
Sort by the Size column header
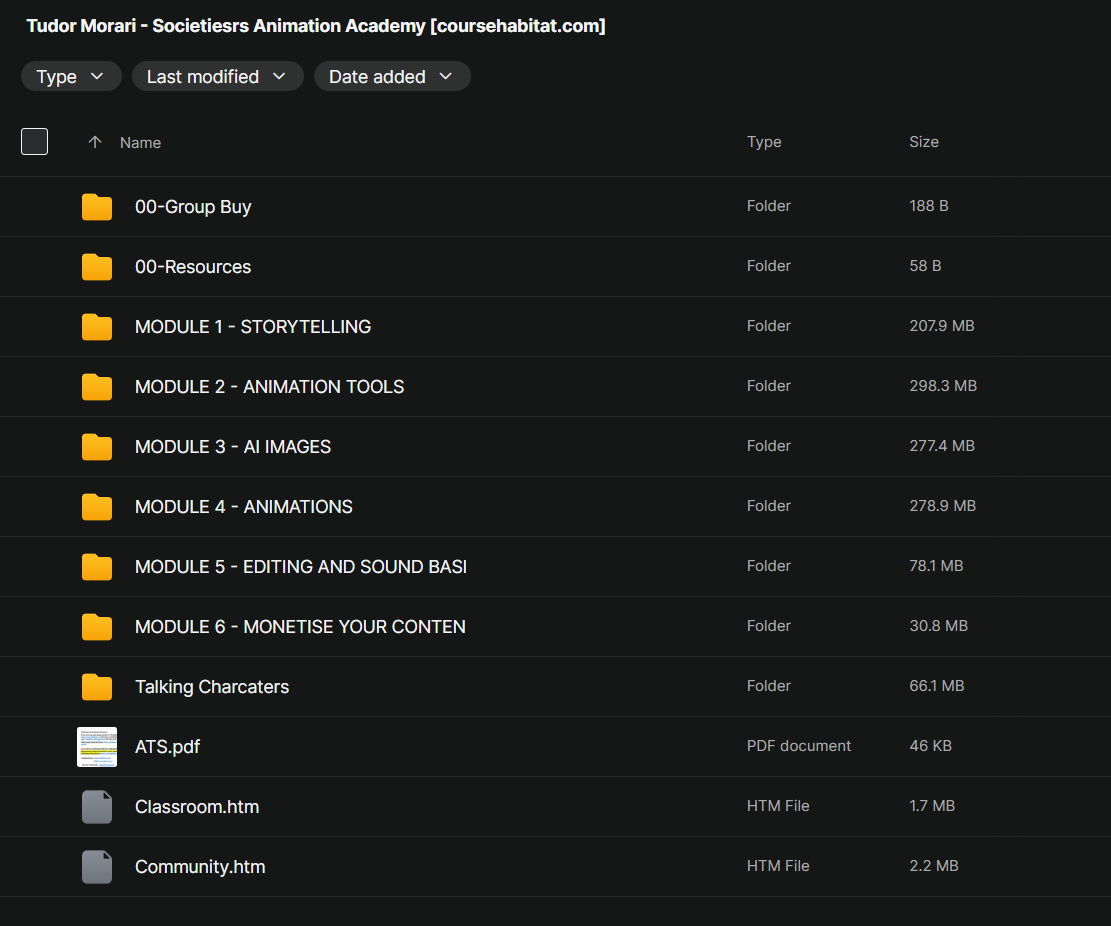pyautogui.click(x=924, y=142)
